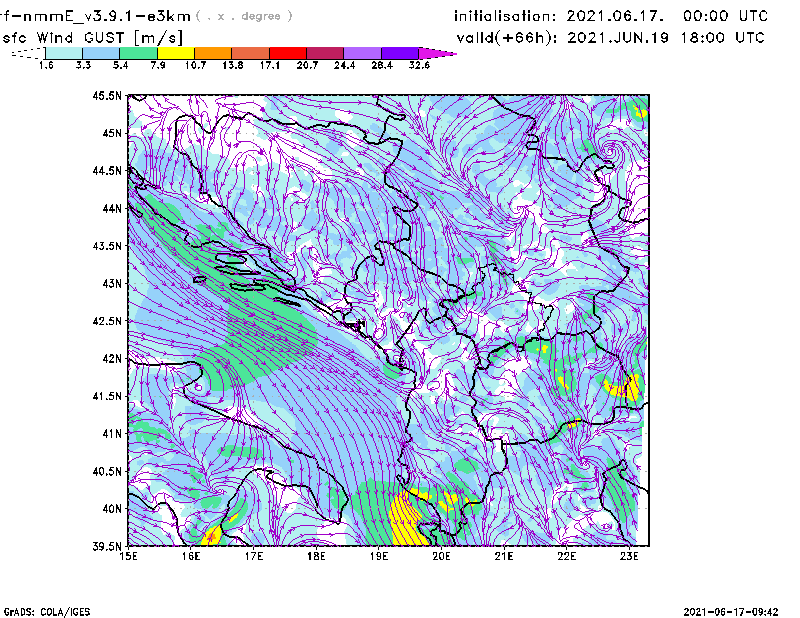Click the 21E longitude label
This screenshot has width=800, height=618.
tap(504, 556)
